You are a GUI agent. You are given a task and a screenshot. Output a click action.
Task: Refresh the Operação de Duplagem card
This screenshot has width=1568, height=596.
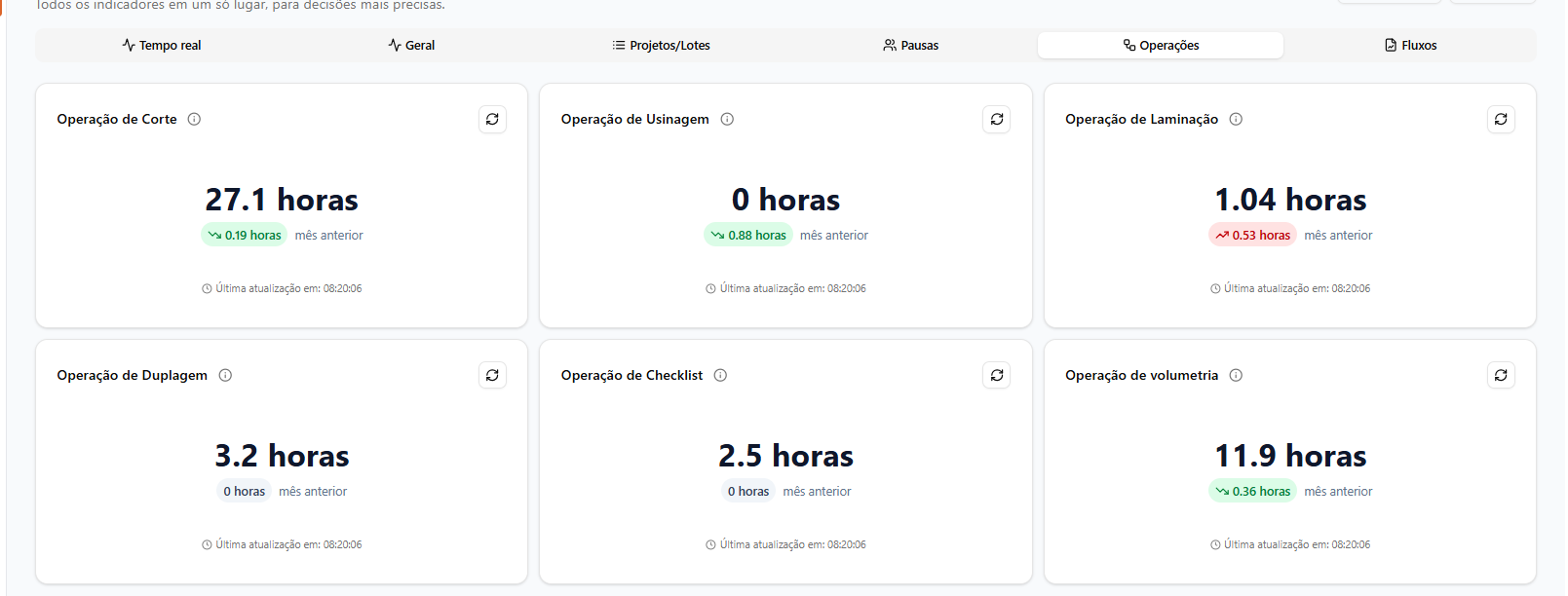coord(492,375)
